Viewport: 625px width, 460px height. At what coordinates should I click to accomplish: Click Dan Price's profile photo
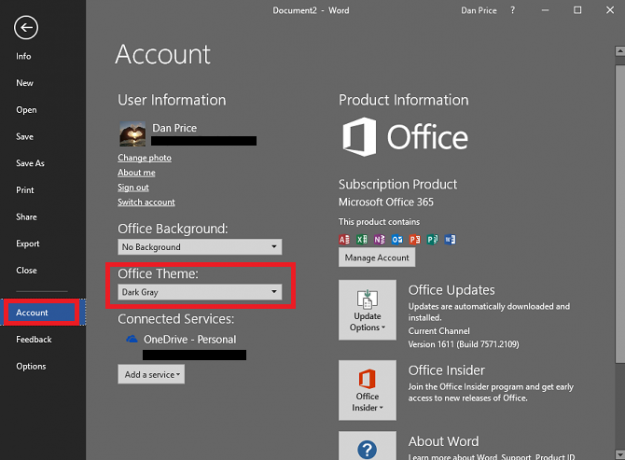point(132,134)
